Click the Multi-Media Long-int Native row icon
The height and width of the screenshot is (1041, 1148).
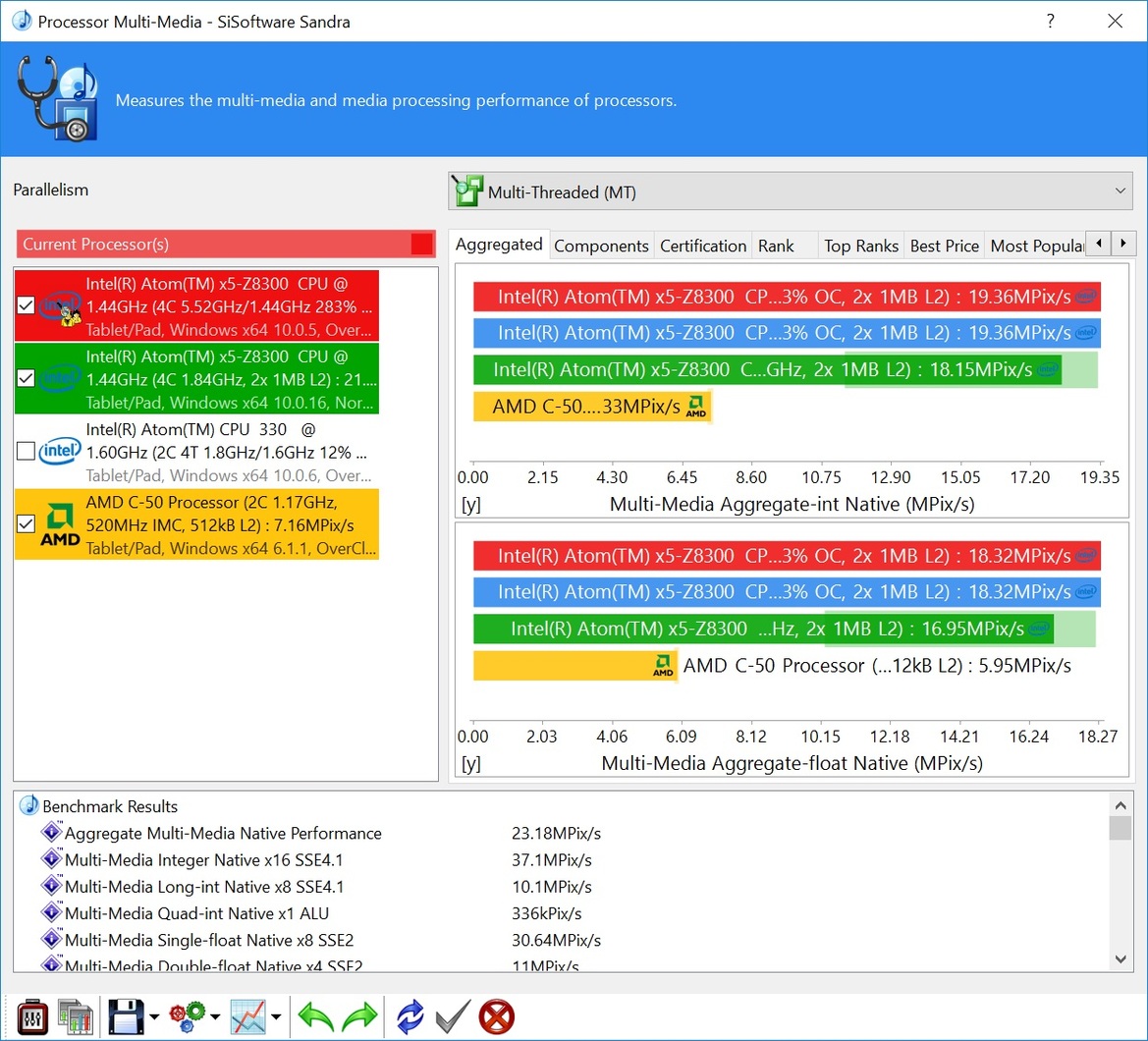(51, 886)
